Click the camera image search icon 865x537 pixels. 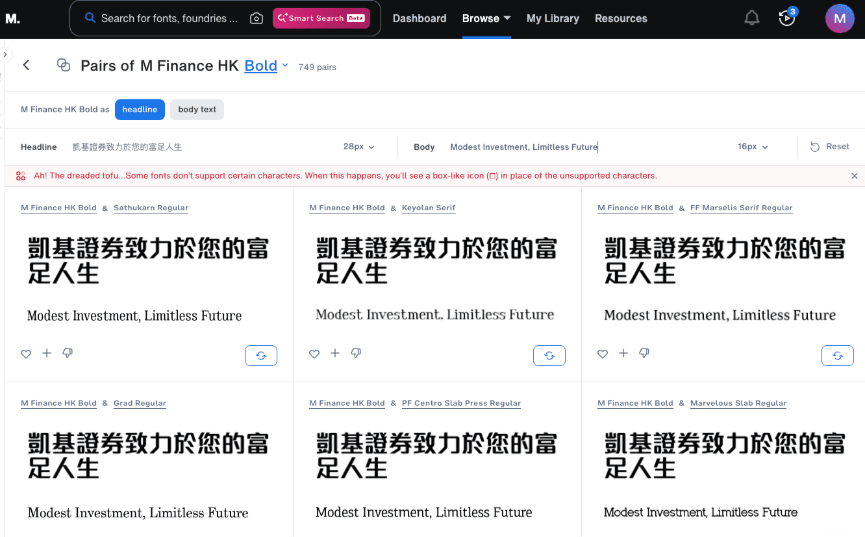[257, 18]
